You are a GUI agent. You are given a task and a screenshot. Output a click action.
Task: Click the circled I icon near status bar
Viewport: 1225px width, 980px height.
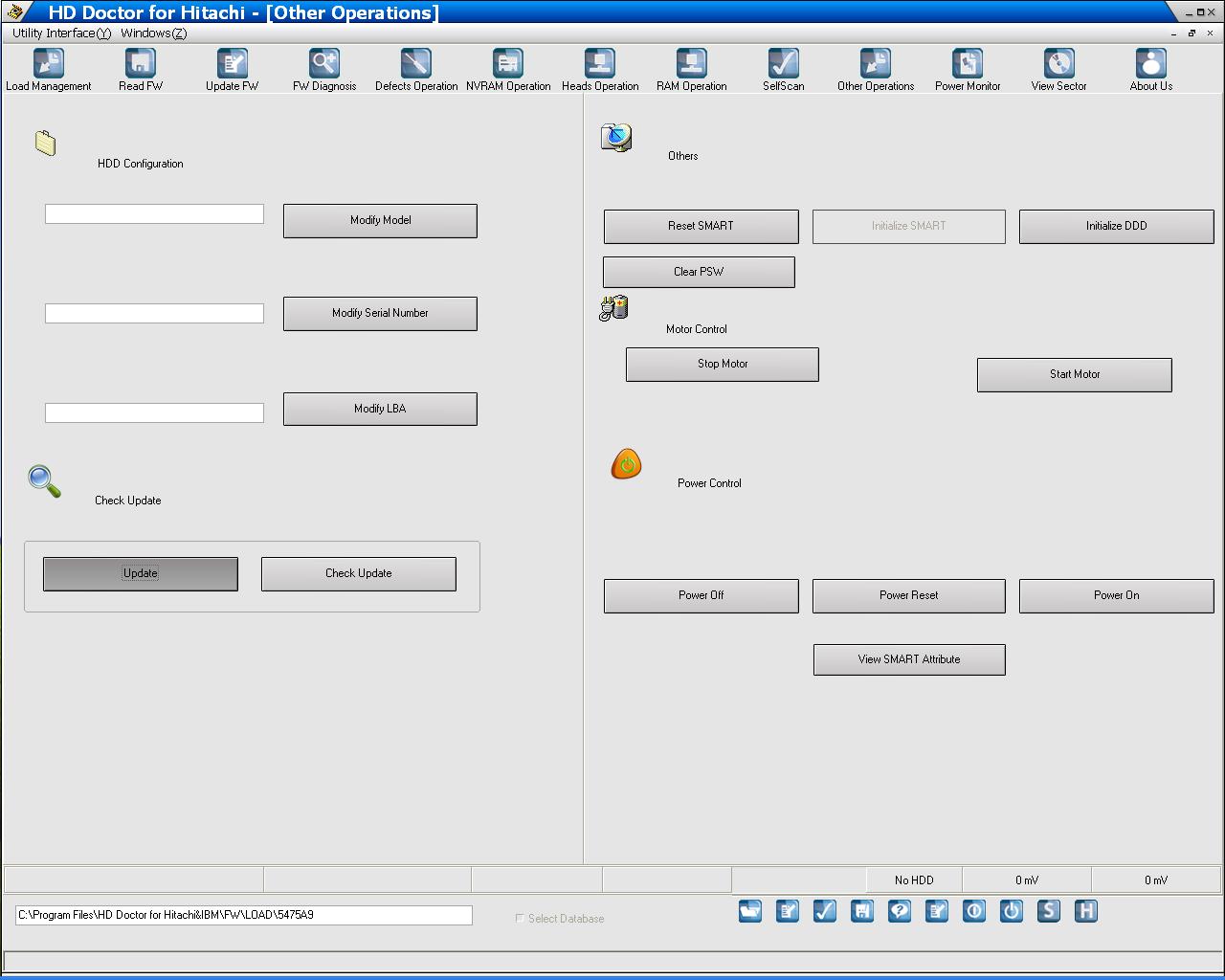point(974,911)
